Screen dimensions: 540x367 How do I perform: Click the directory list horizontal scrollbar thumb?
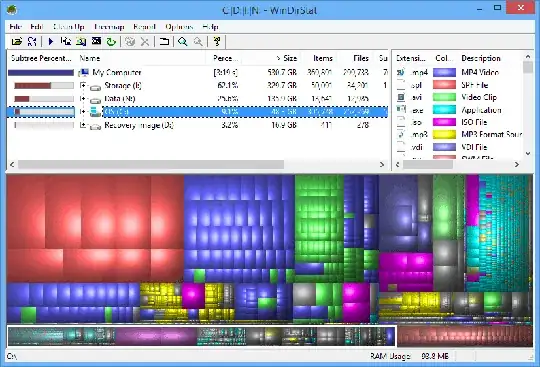click(x=151, y=165)
